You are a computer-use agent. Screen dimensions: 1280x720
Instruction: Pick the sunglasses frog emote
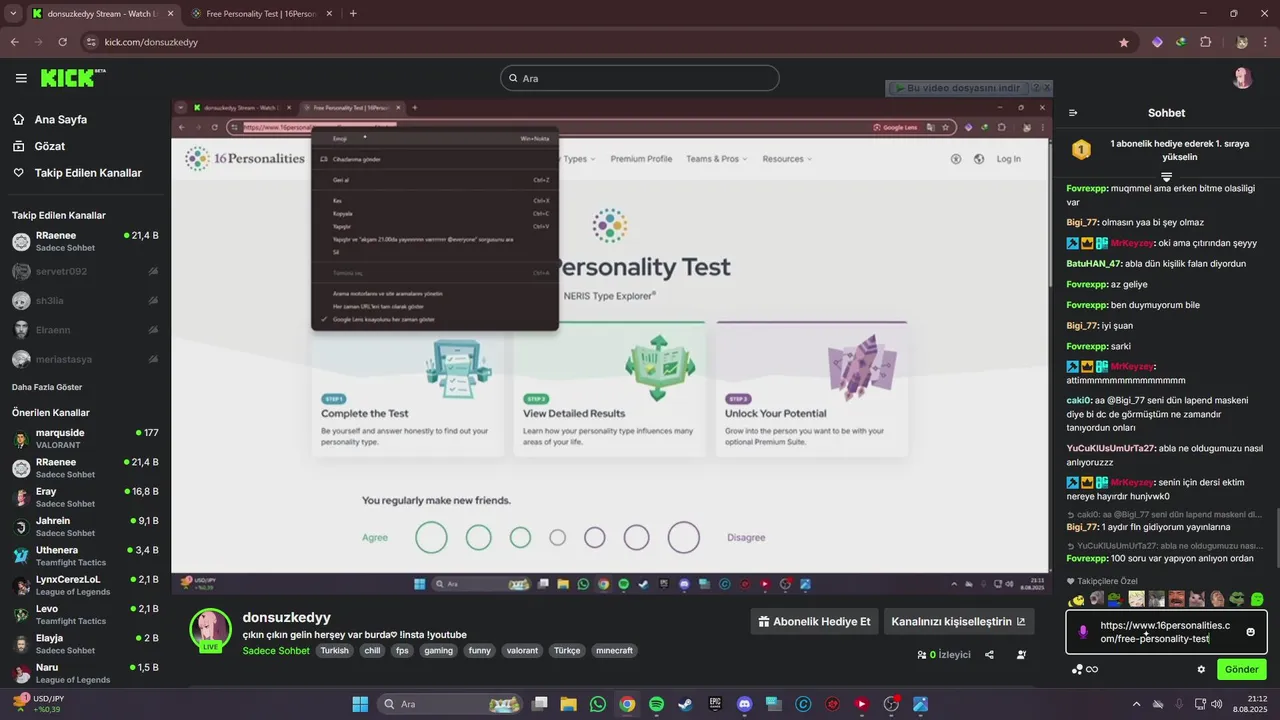tap(1237, 599)
